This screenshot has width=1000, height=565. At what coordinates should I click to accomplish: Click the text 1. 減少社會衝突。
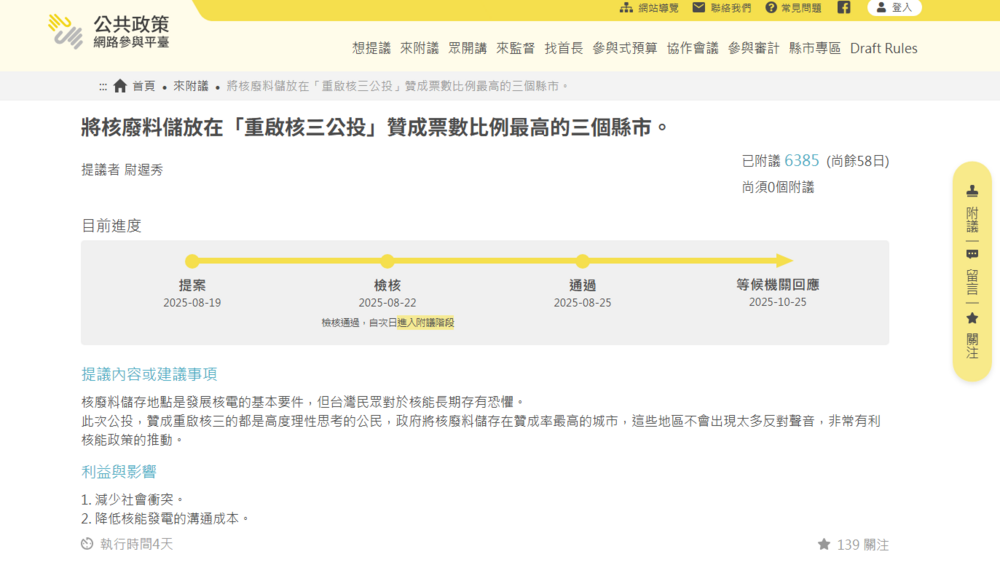(133, 499)
